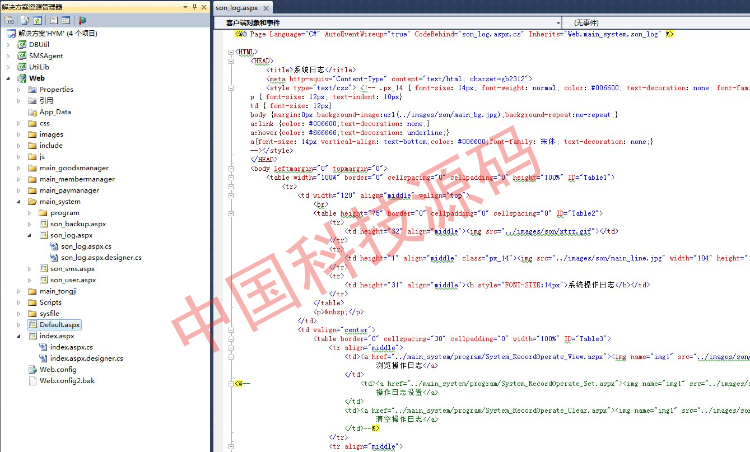Open ASP.NET Configuration globe icon
The image size is (750, 452).
[82, 20]
